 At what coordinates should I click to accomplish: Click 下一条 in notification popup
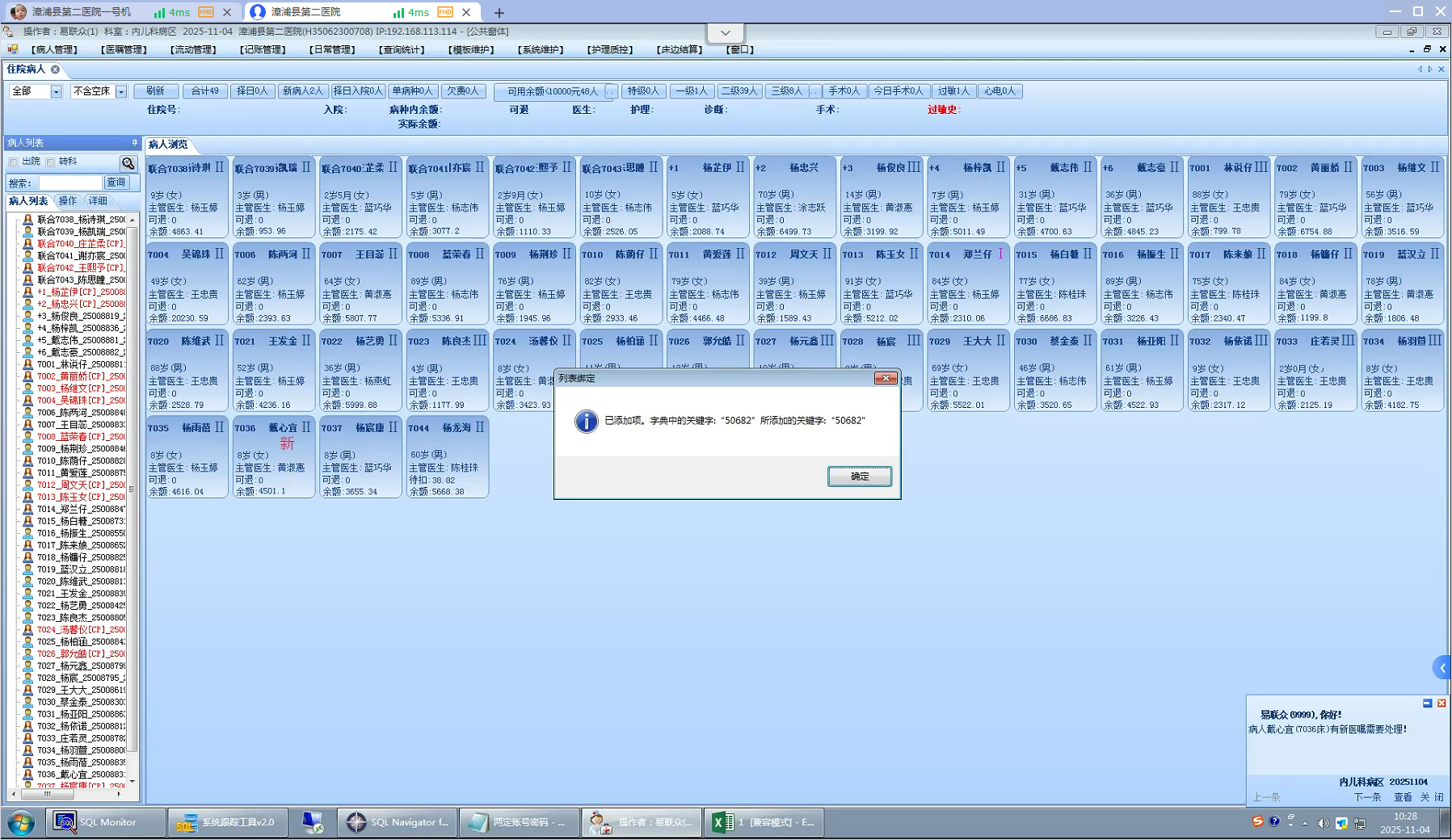click(1368, 797)
